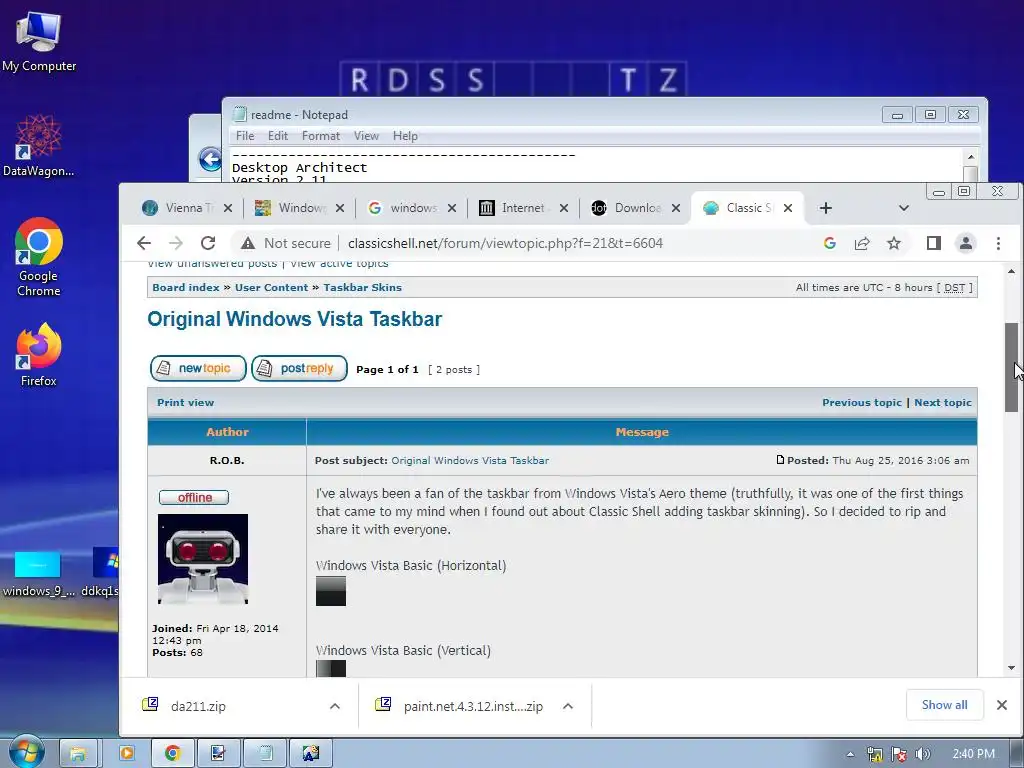The height and width of the screenshot is (768, 1024).
Task: Open Print view link
Action: point(185,402)
